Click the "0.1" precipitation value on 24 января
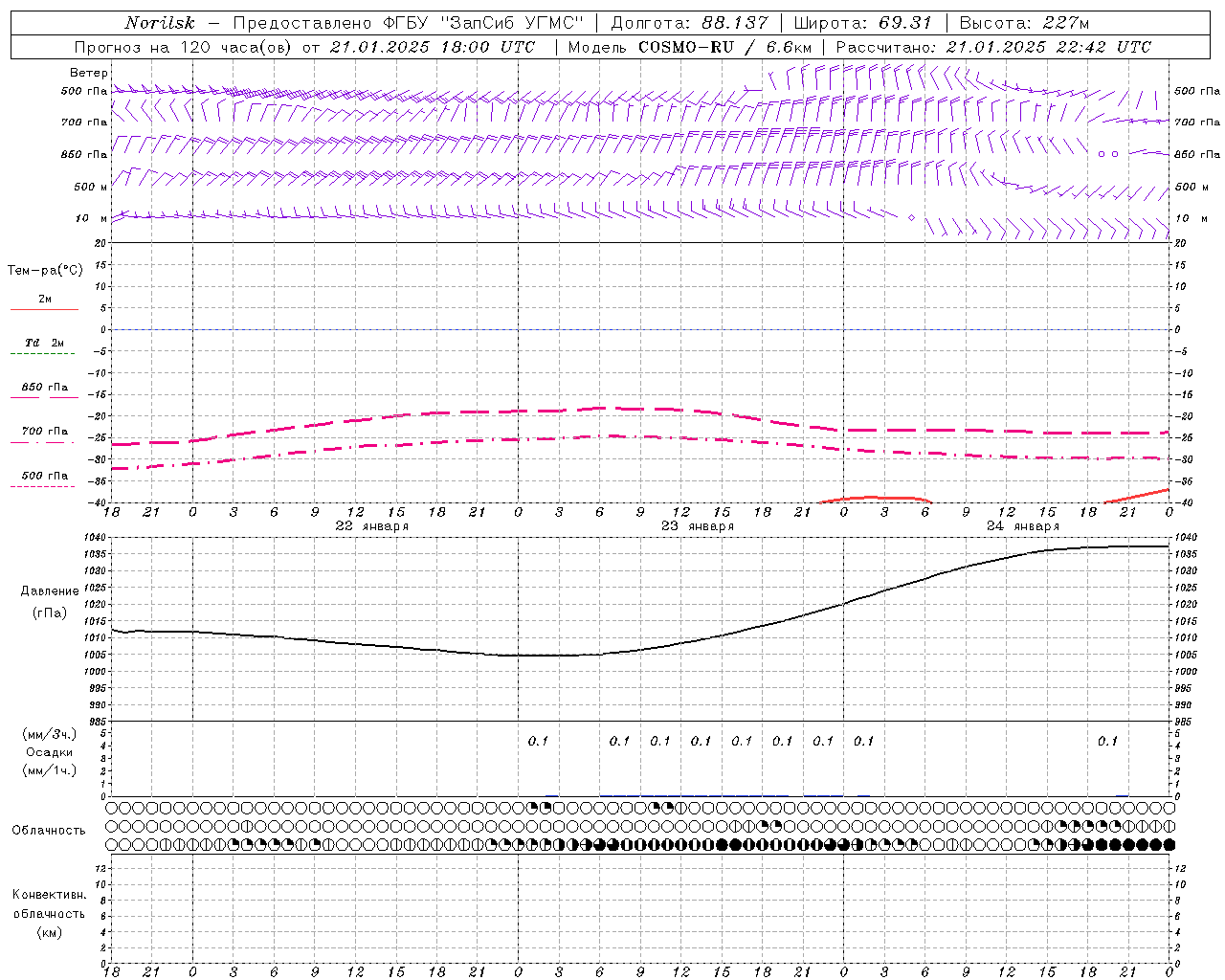 coord(1107,741)
